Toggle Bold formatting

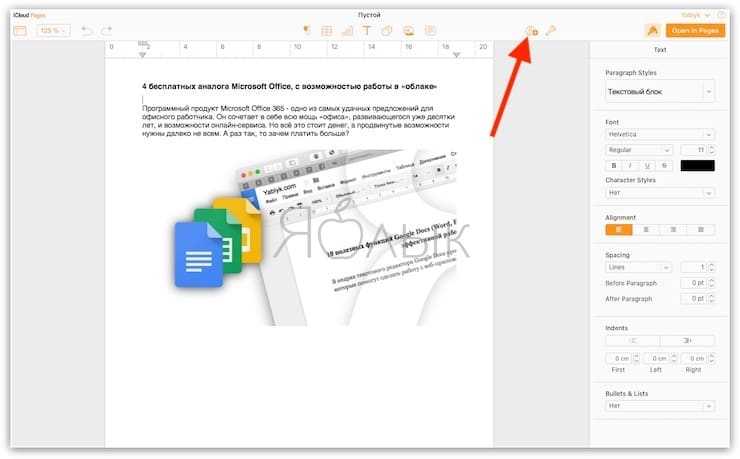click(x=613, y=166)
